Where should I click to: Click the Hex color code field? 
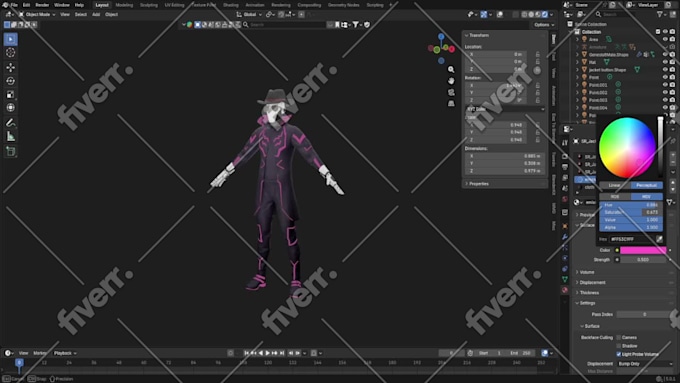click(x=632, y=239)
